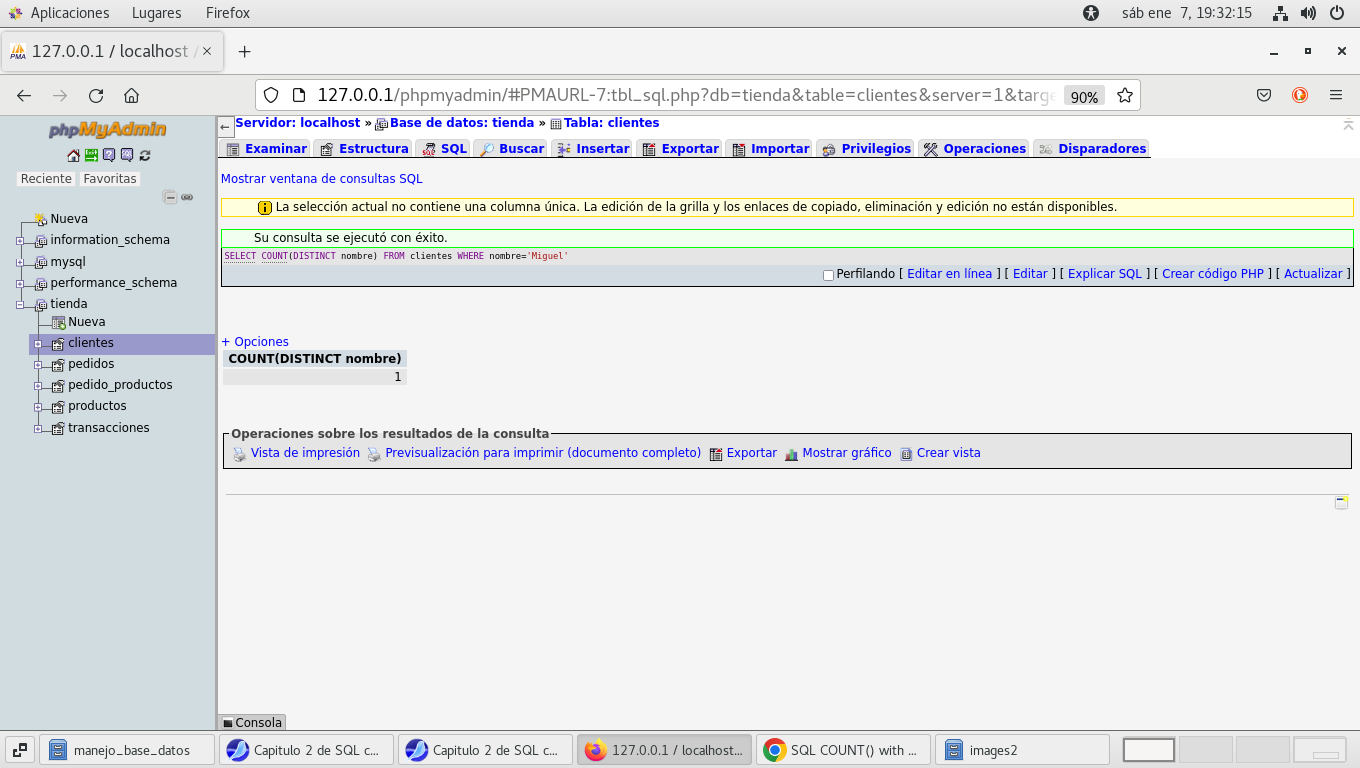Click the link with main panel icon

187,197
